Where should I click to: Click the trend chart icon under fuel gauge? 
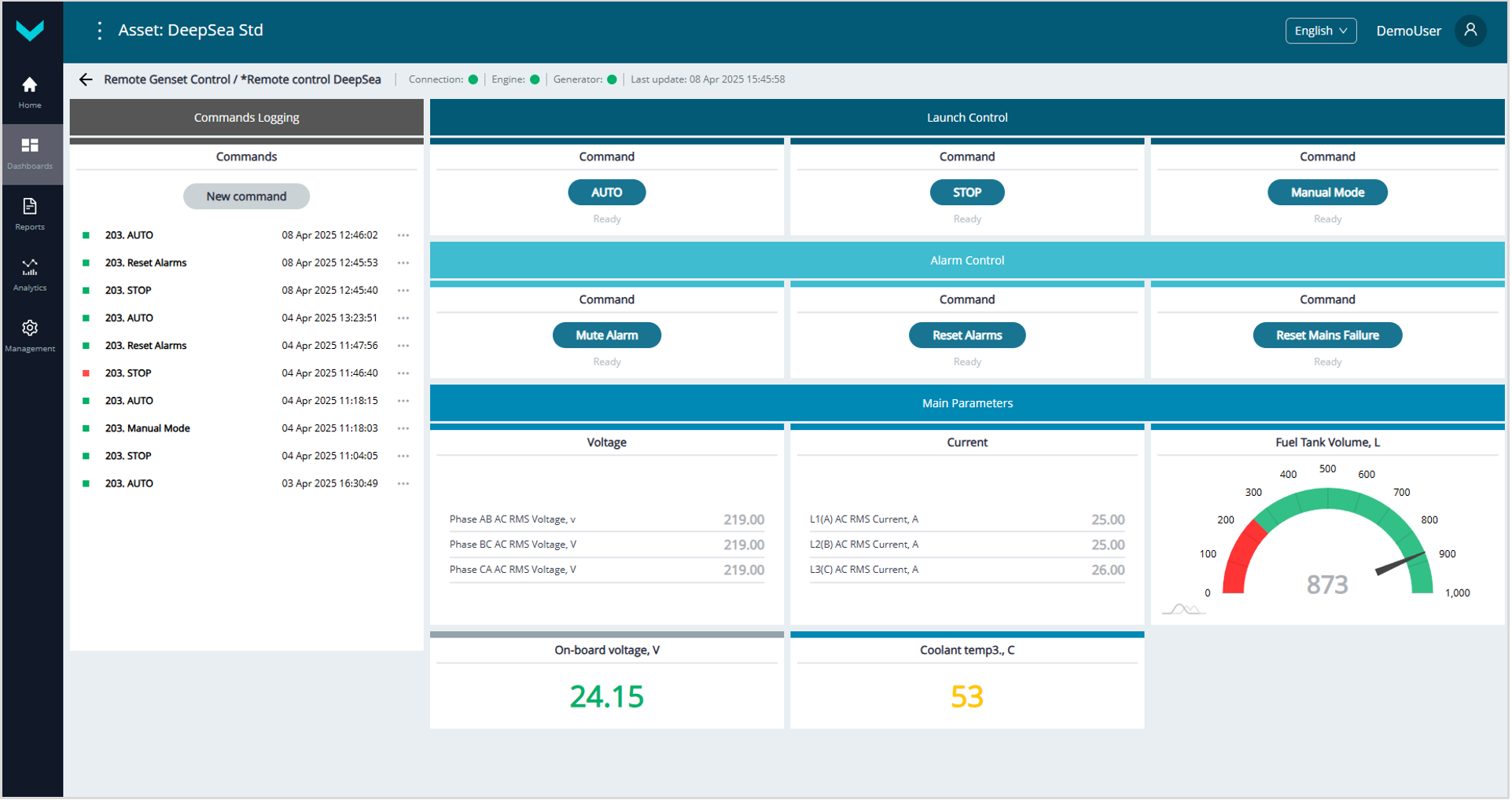coord(1183,609)
